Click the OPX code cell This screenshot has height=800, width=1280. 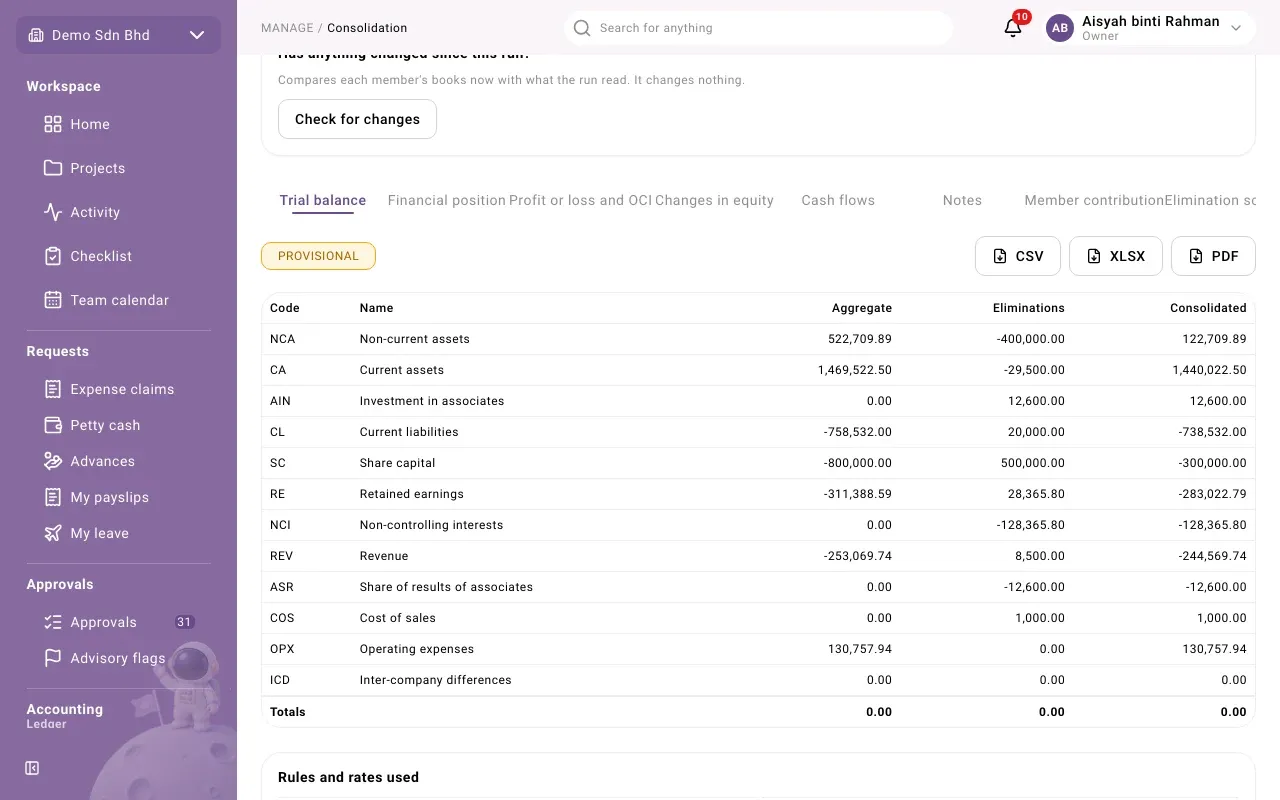click(282, 649)
